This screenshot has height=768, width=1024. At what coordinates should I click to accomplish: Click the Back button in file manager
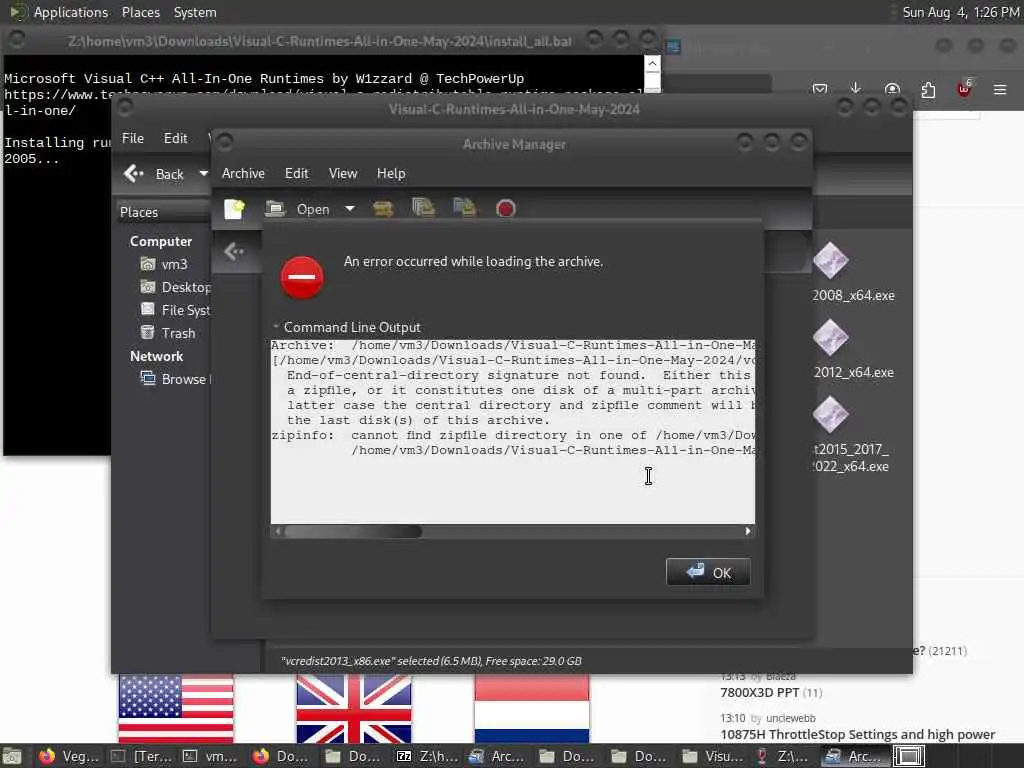pyautogui.click(x=155, y=174)
